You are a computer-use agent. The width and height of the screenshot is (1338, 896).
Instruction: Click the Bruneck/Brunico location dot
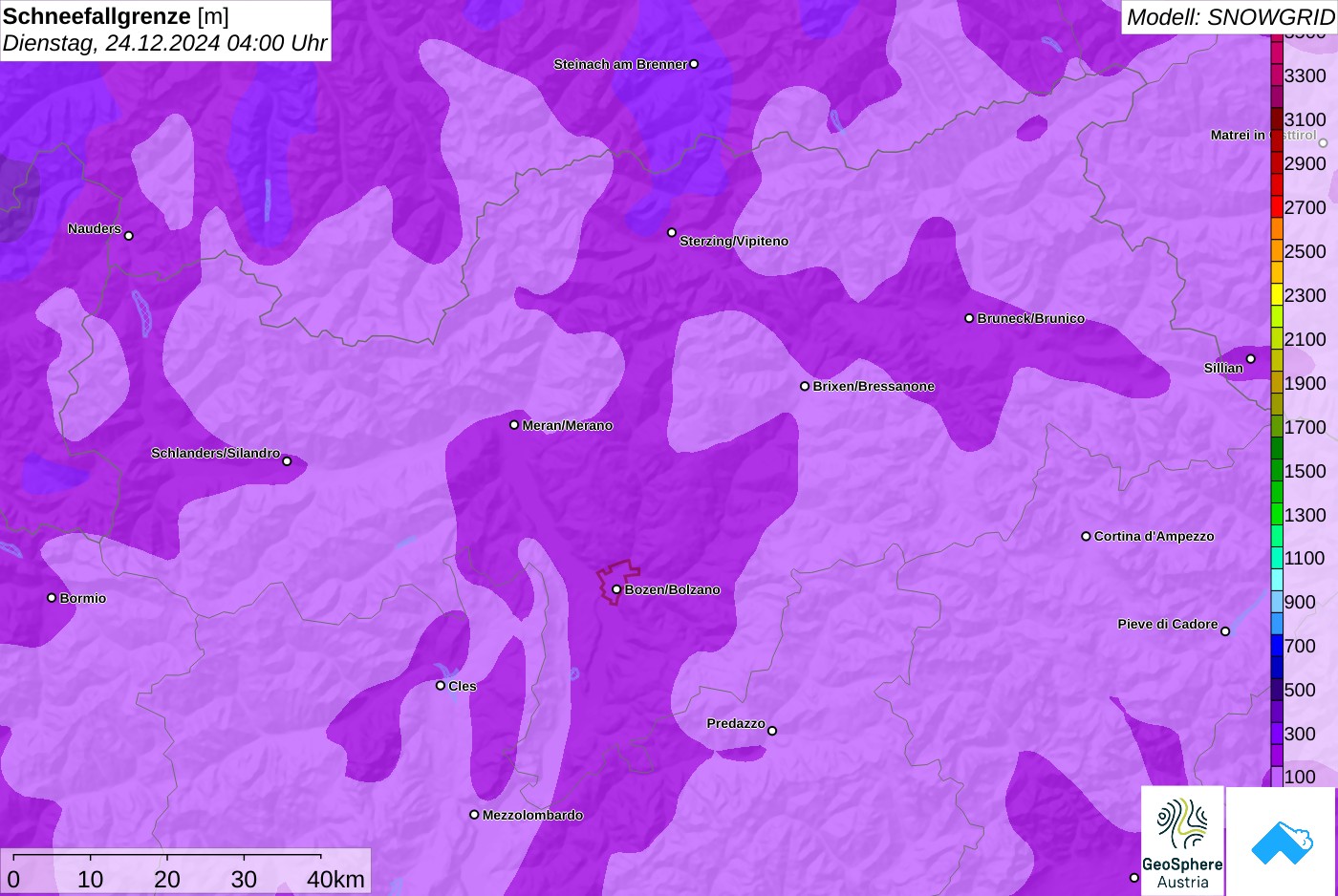click(x=969, y=318)
